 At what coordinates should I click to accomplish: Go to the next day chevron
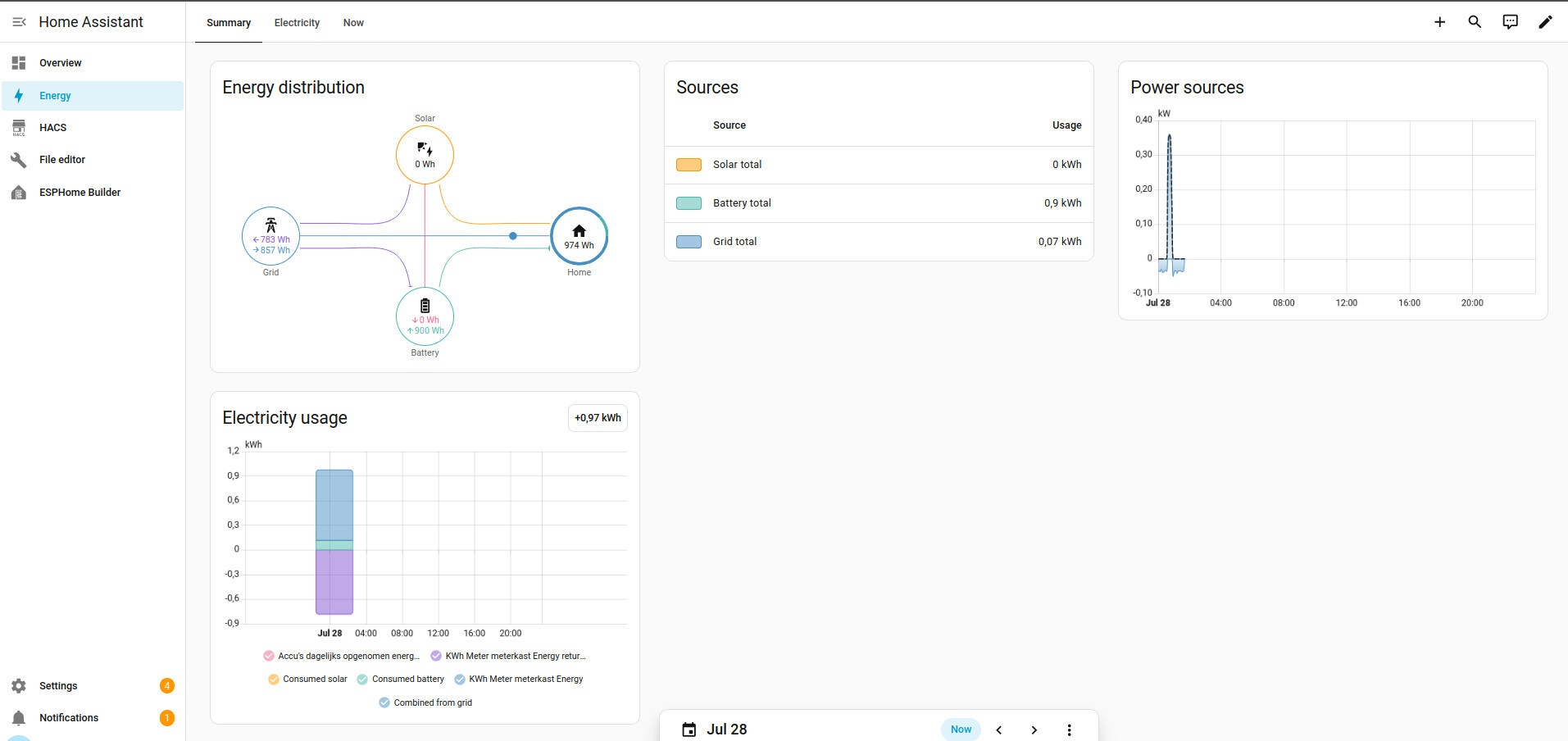pos(1034,730)
